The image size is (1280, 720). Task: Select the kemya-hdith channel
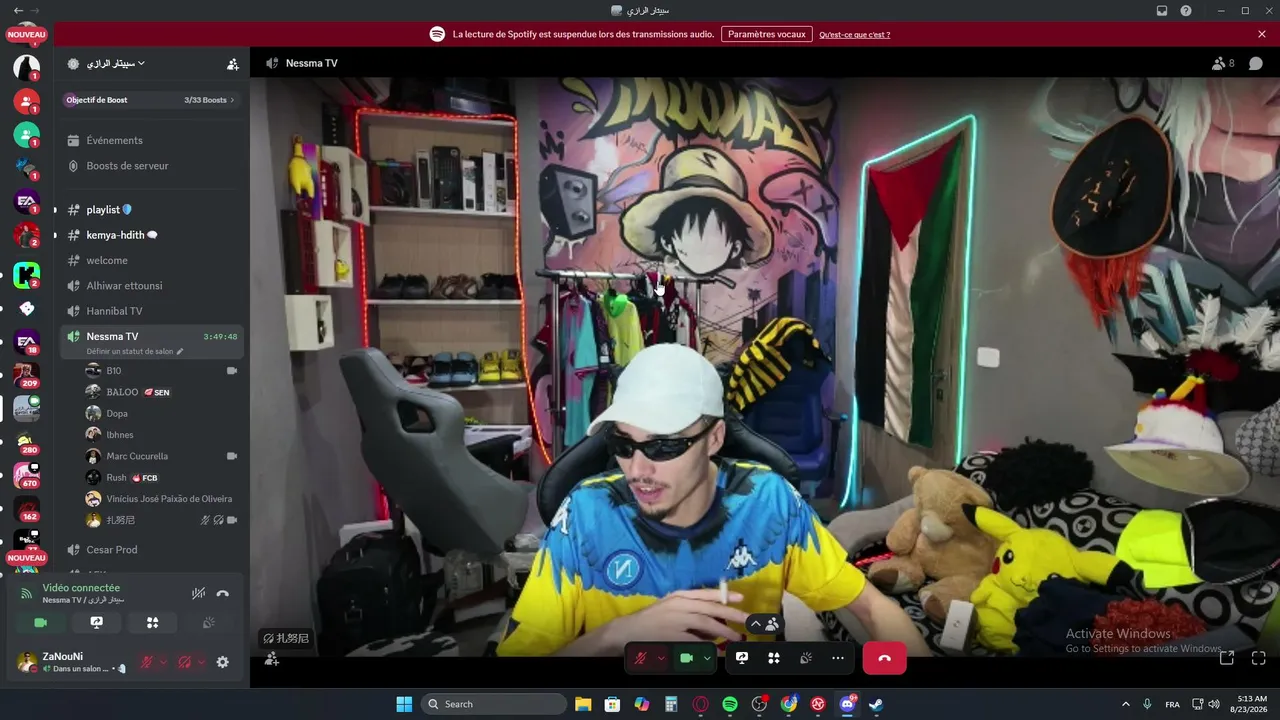coord(152,235)
